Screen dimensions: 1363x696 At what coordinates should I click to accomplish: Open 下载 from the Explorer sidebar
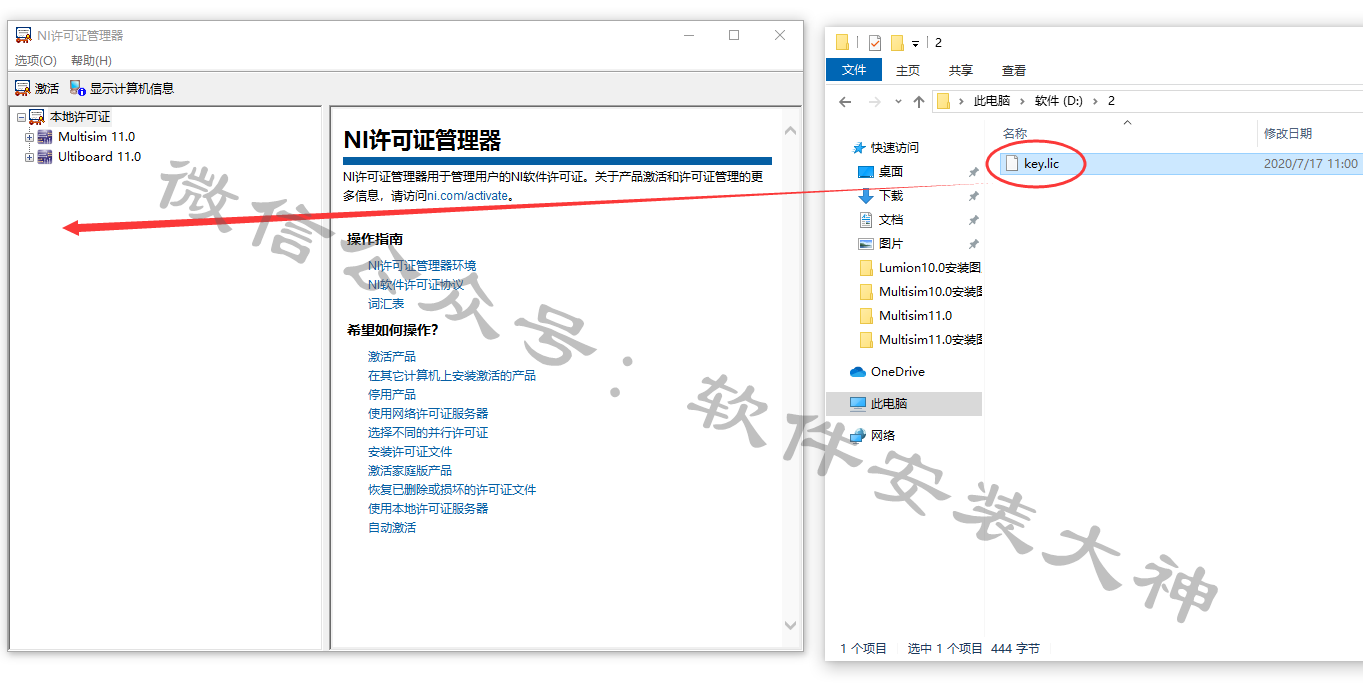890,196
